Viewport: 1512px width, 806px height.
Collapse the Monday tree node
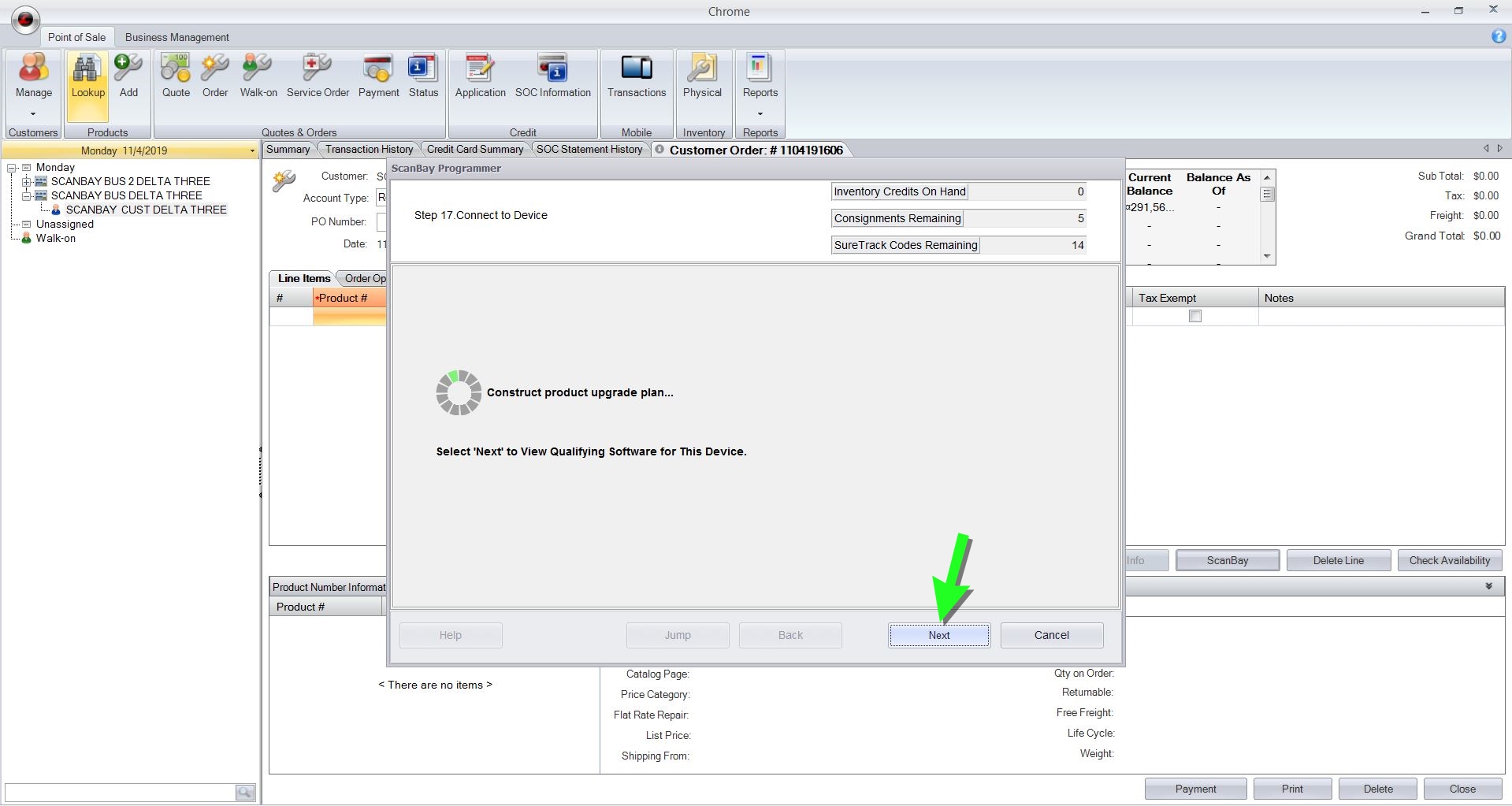pos(13,168)
